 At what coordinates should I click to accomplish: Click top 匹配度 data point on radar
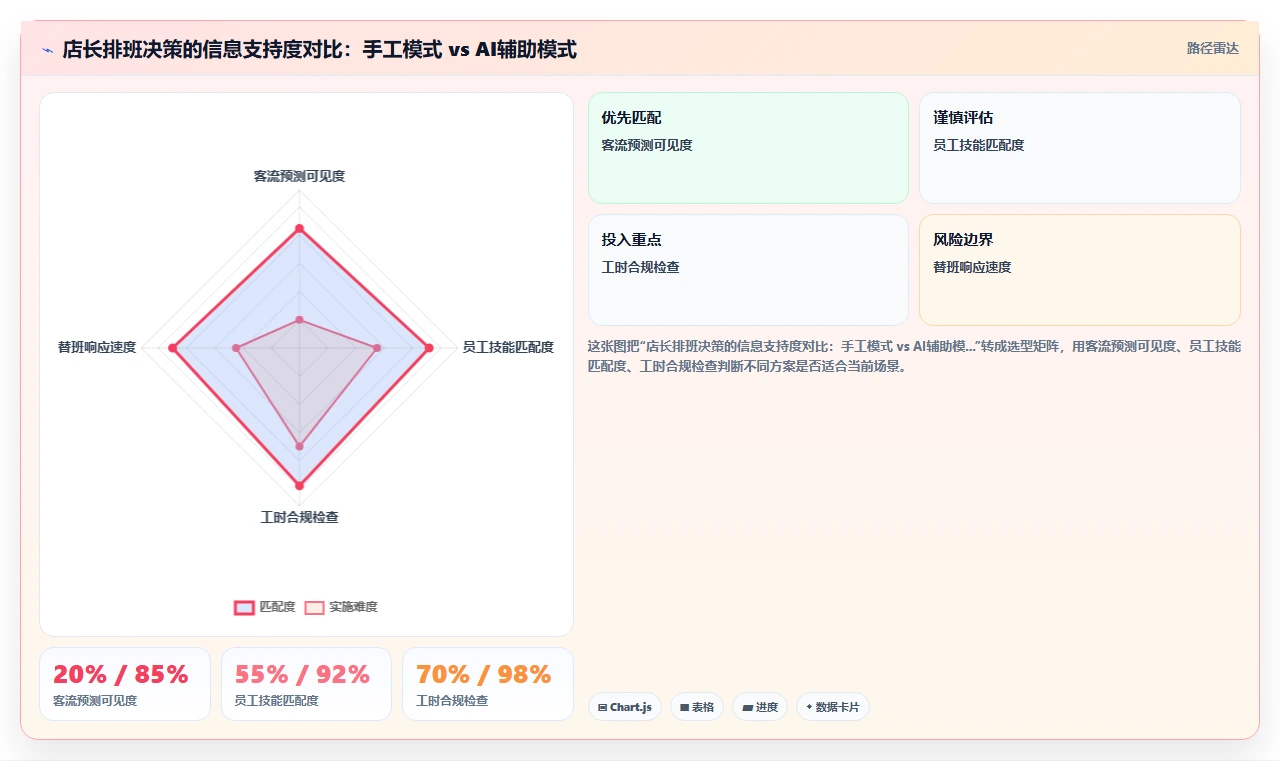coord(299,229)
